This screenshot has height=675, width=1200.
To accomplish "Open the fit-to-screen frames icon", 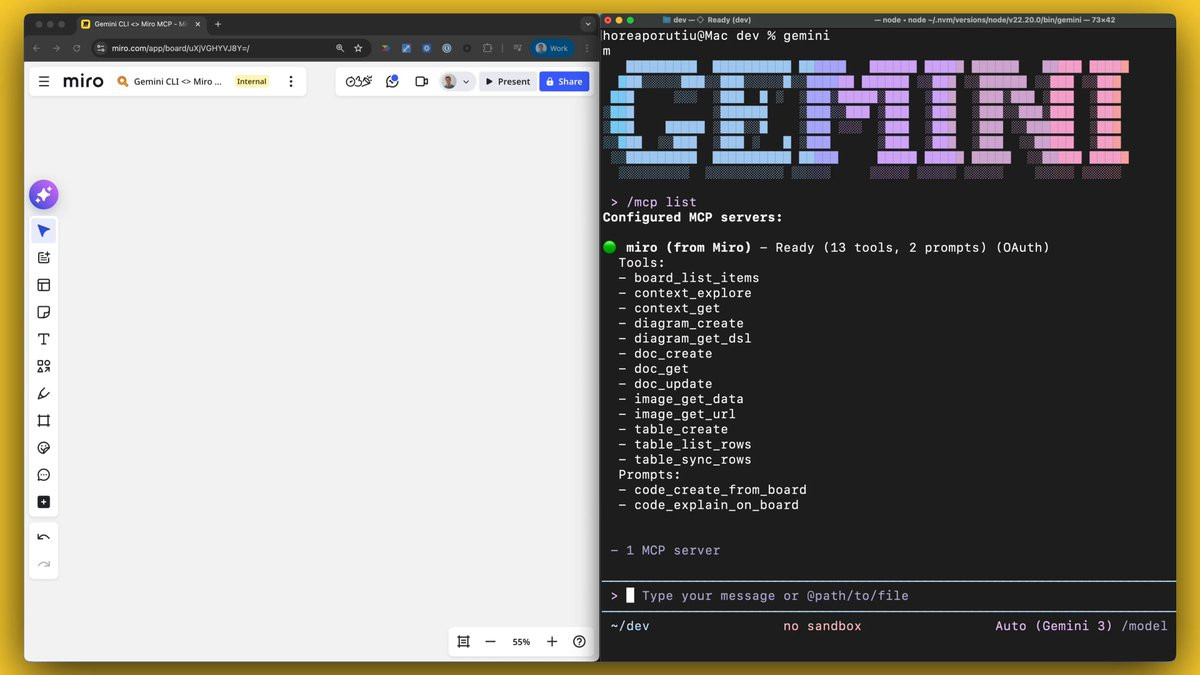I will pyautogui.click(x=463, y=642).
